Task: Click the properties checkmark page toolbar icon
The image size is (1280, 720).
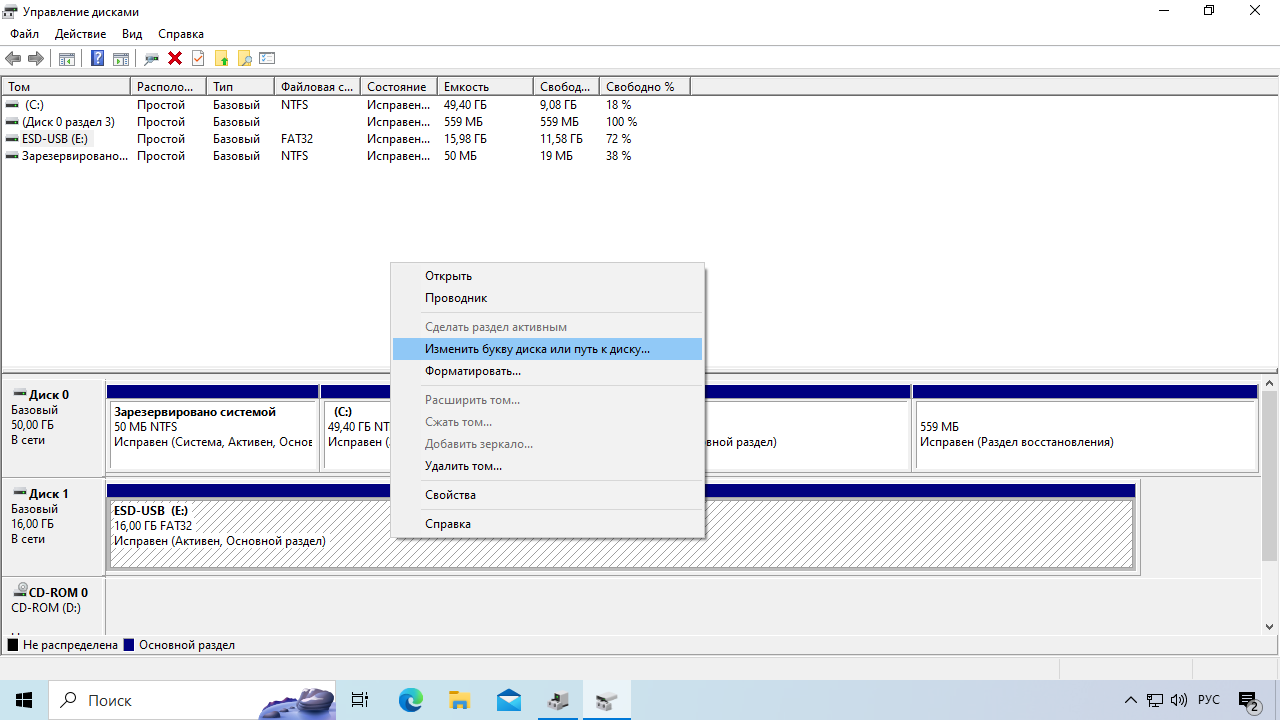Action: (198, 59)
